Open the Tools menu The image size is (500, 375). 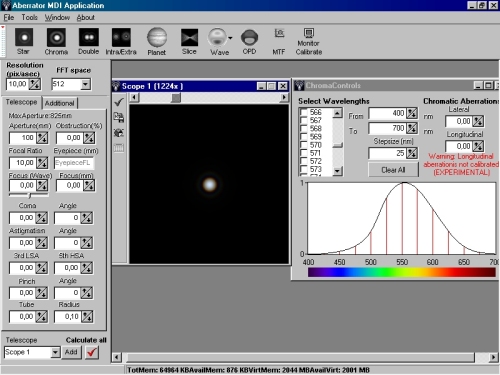click(x=30, y=18)
